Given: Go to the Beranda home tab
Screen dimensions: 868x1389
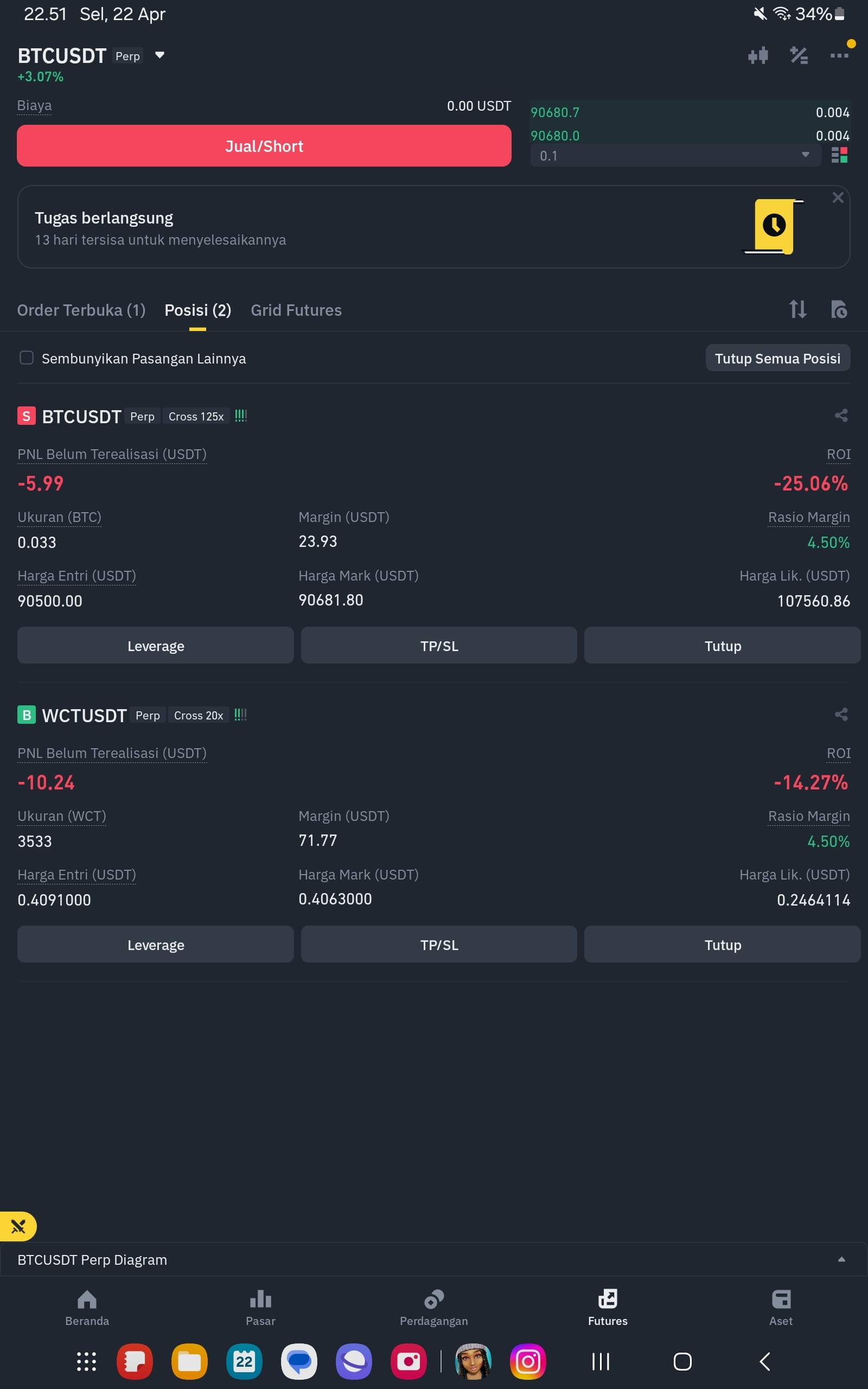Looking at the screenshot, I should click(x=87, y=1308).
